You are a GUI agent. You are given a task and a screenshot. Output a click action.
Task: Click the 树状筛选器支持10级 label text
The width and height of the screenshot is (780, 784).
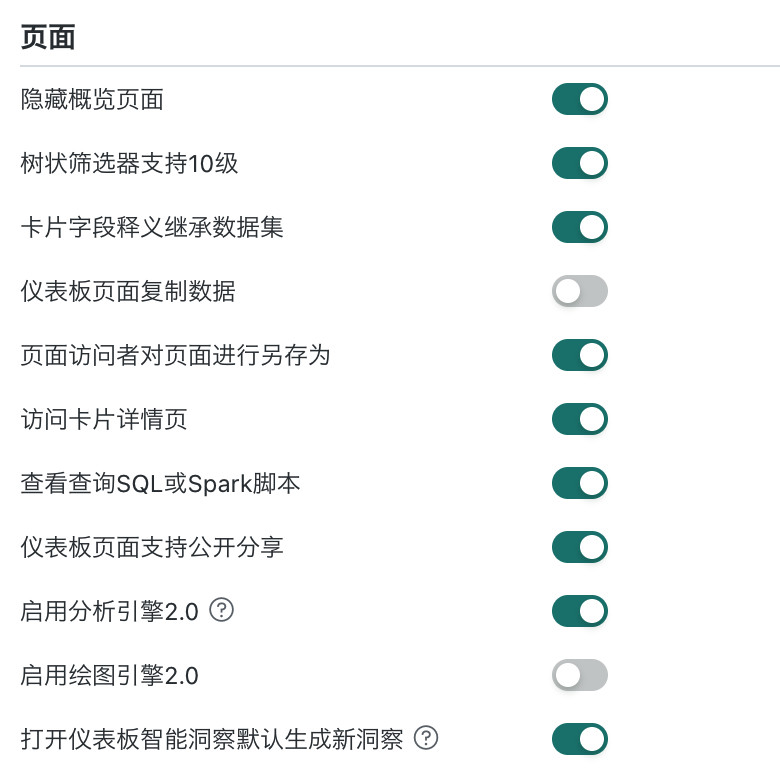tap(129, 163)
